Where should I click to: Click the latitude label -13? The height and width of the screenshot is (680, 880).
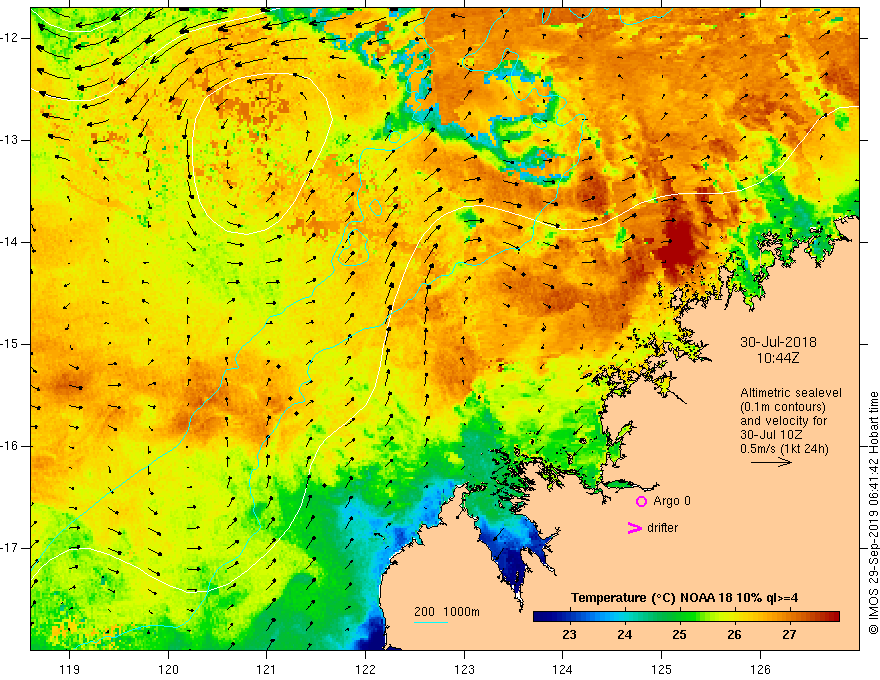[10, 140]
